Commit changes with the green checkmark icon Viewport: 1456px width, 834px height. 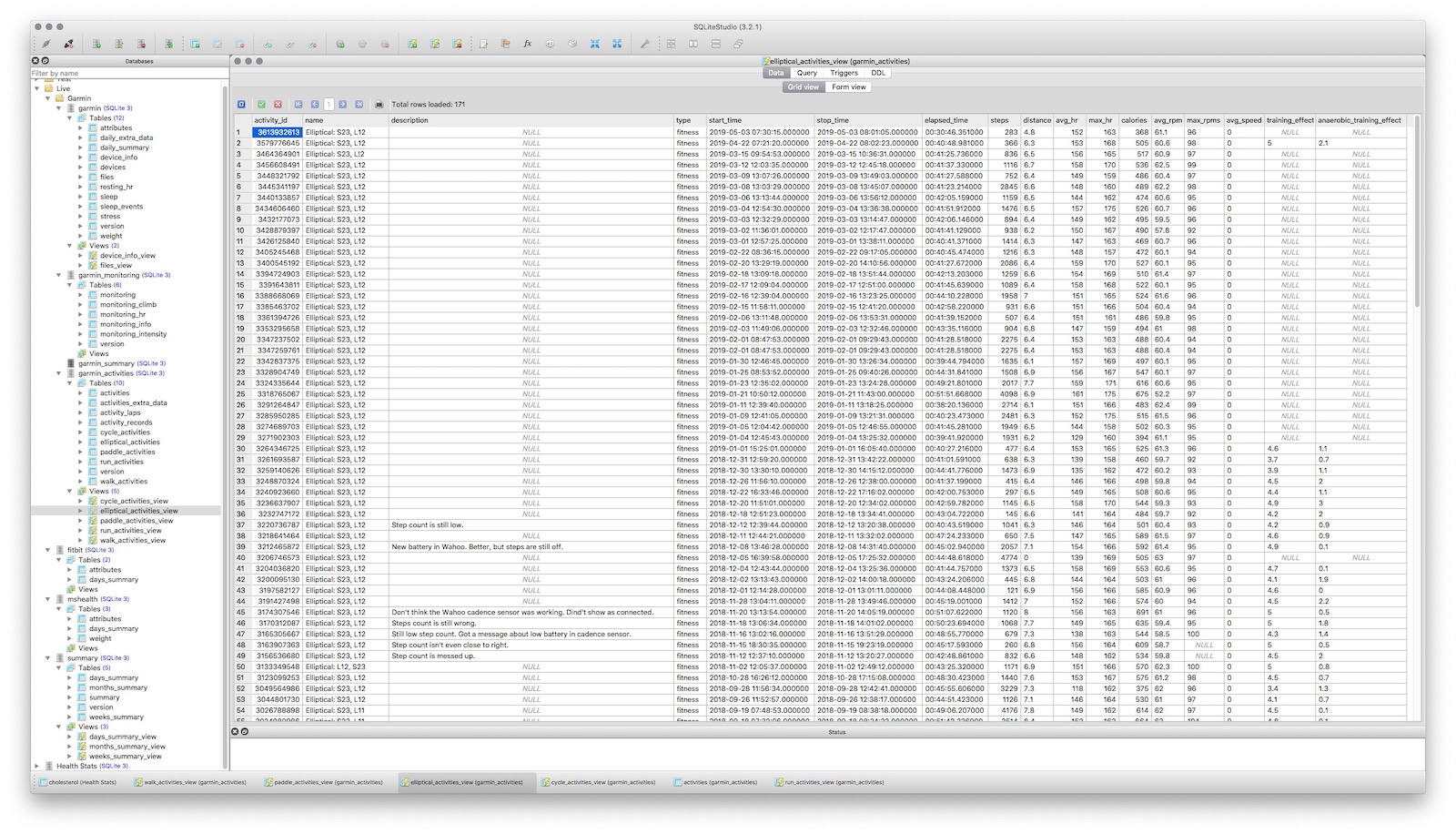(261, 105)
